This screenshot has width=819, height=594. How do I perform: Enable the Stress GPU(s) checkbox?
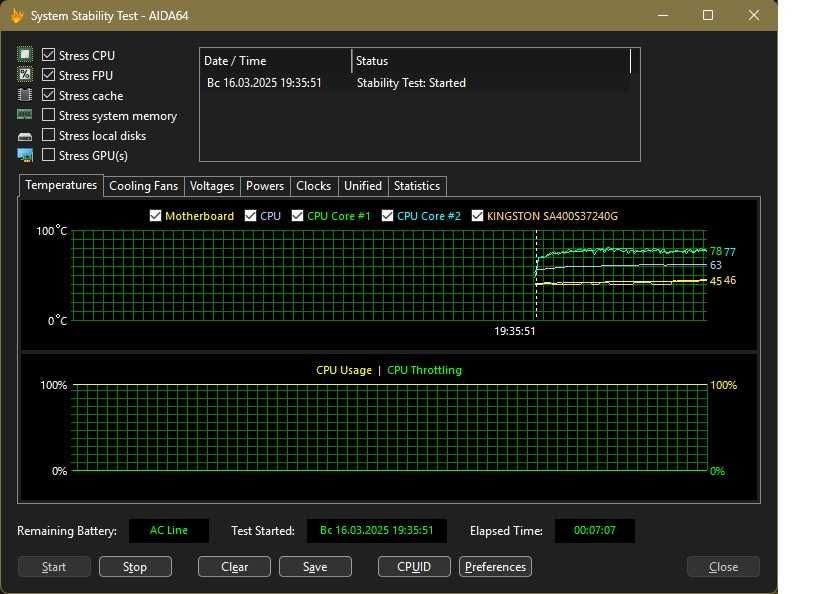pos(49,155)
